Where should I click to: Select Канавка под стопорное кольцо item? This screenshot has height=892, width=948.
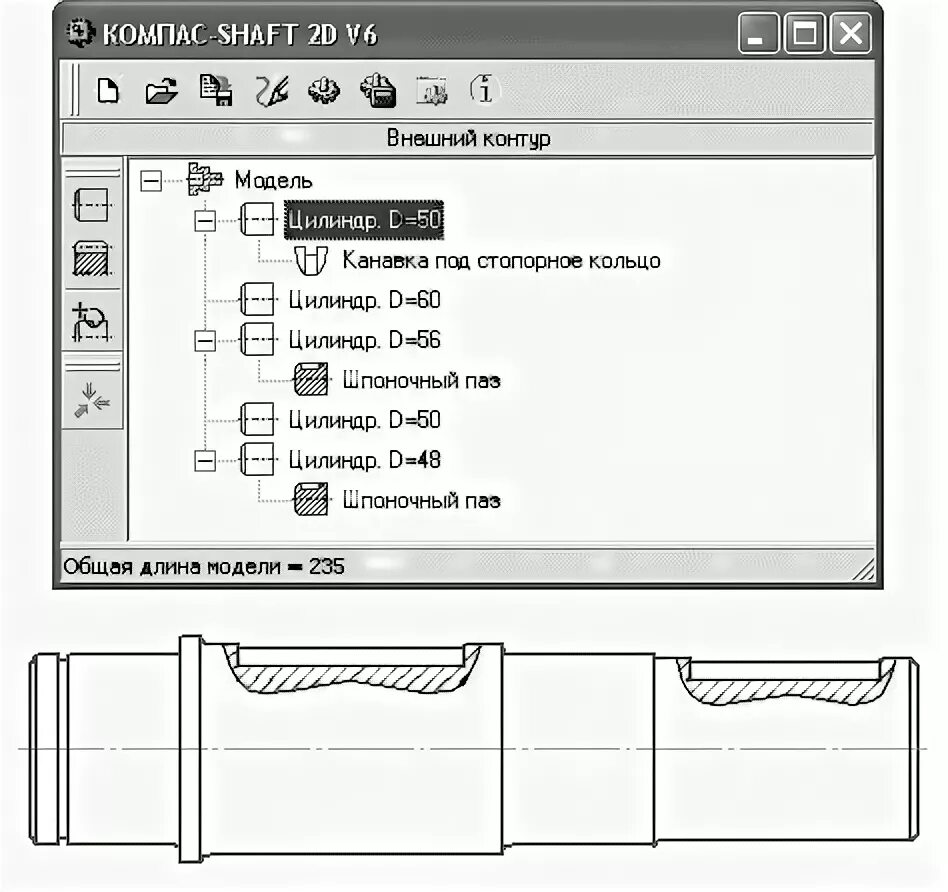point(501,261)
